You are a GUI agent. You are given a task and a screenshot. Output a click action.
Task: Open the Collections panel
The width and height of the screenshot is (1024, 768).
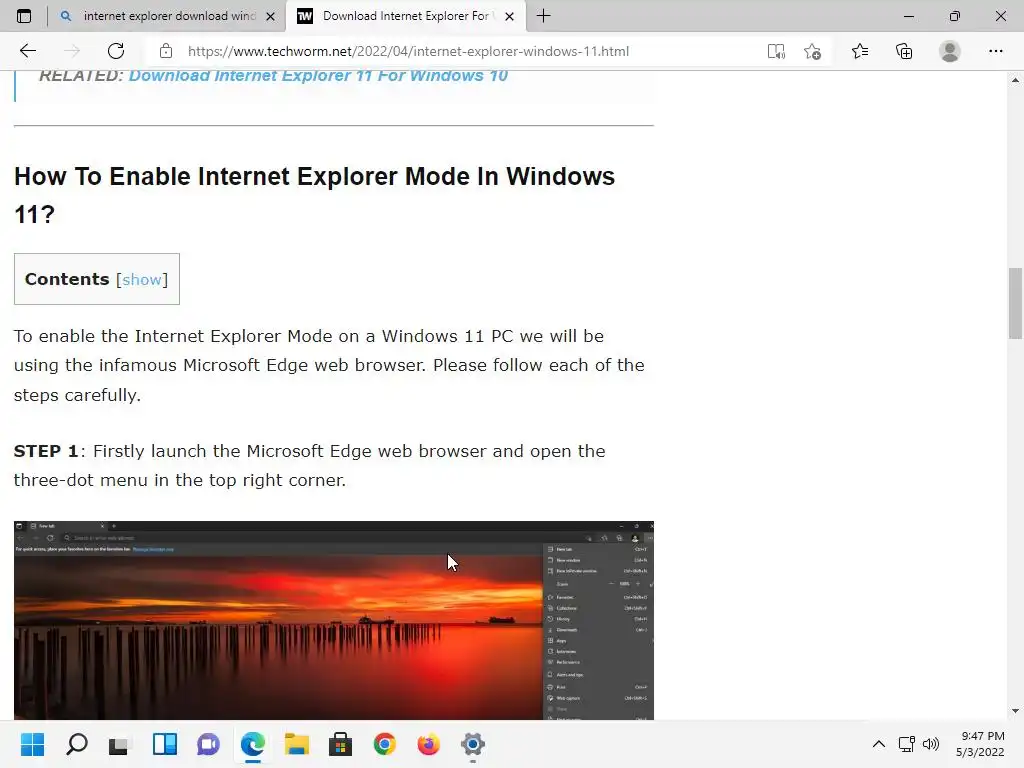[x=904, y=51]
